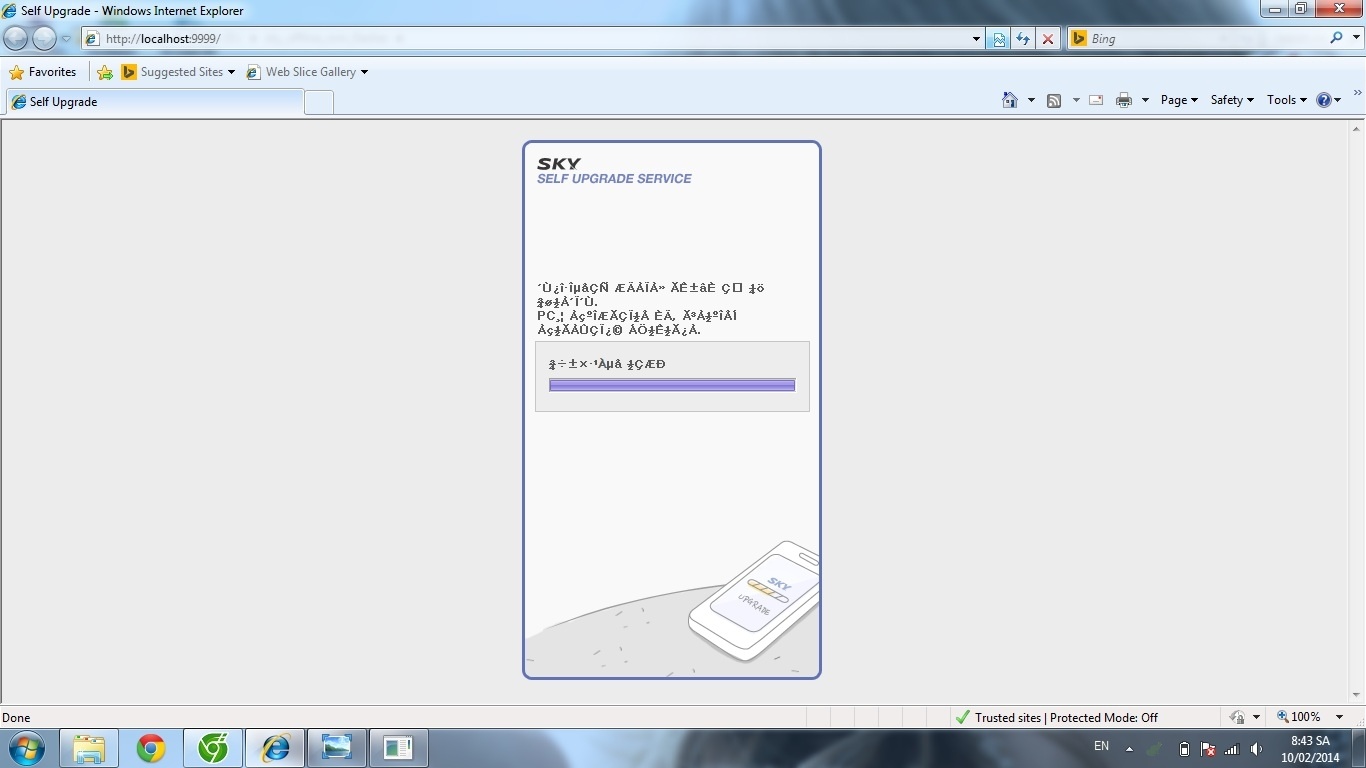Screen dimensions: 1366x768
Task: Click the EN language indicator
Action: coord(1101,746)
